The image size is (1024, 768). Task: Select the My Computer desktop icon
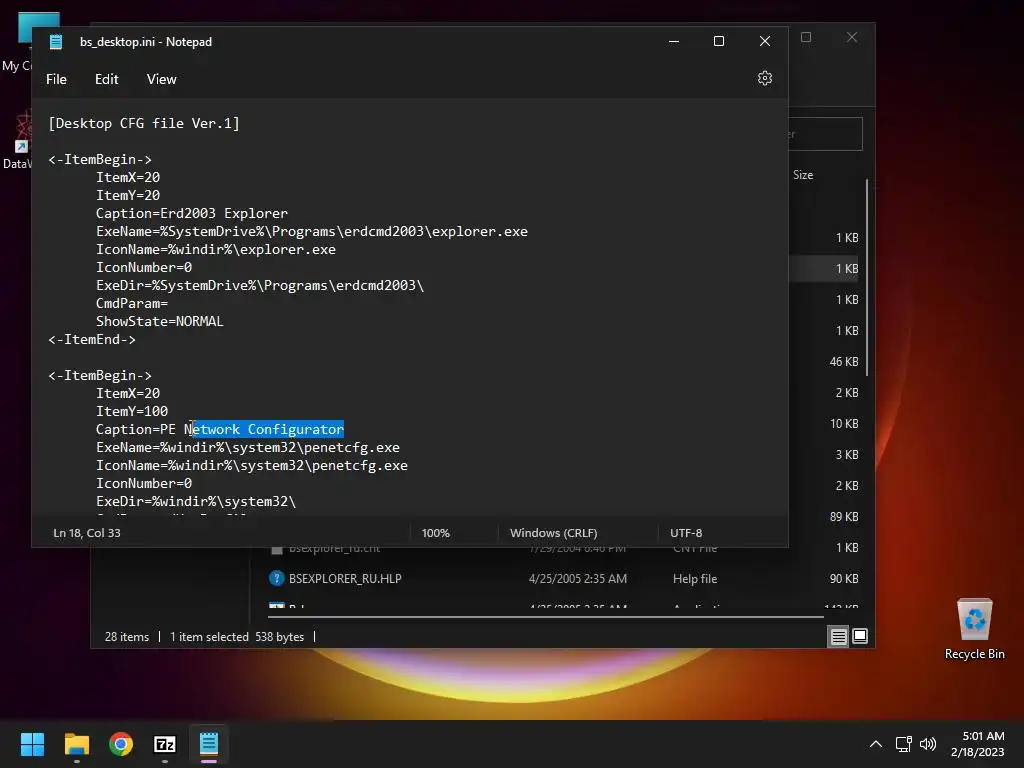click(x=18, y=42)
